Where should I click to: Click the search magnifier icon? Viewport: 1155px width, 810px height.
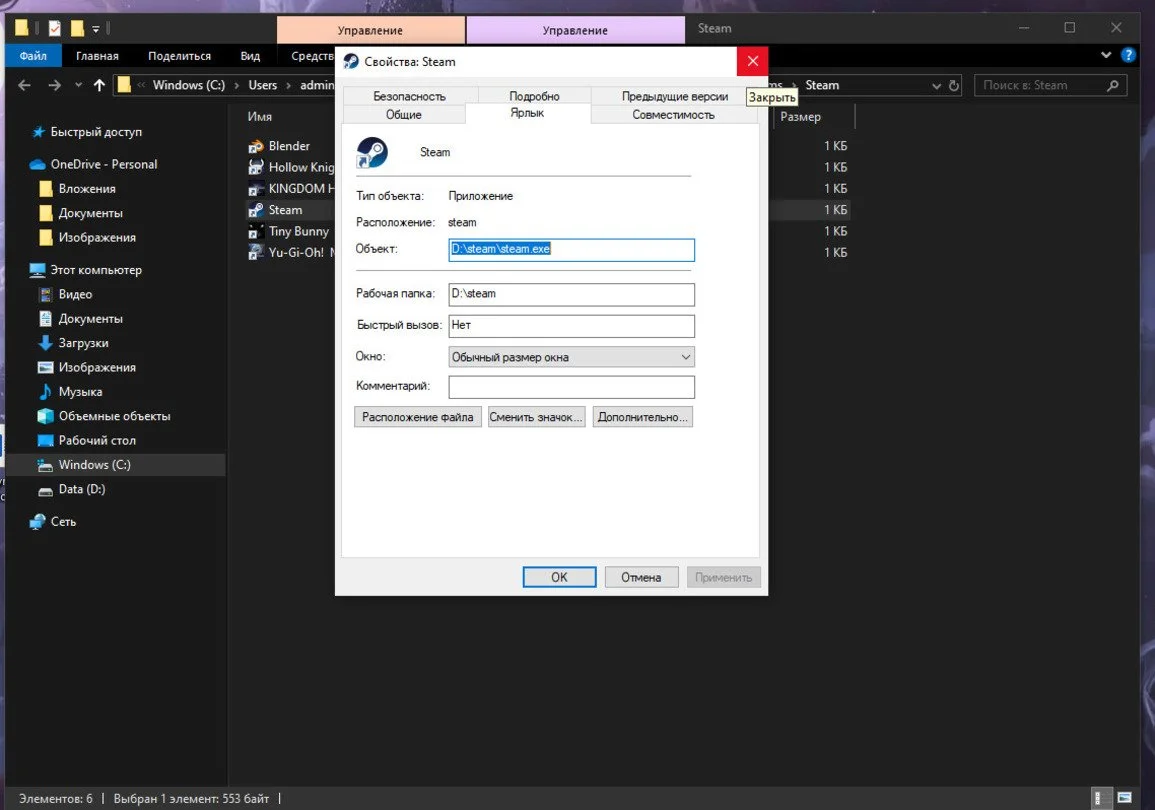[x=1112, y=85]
